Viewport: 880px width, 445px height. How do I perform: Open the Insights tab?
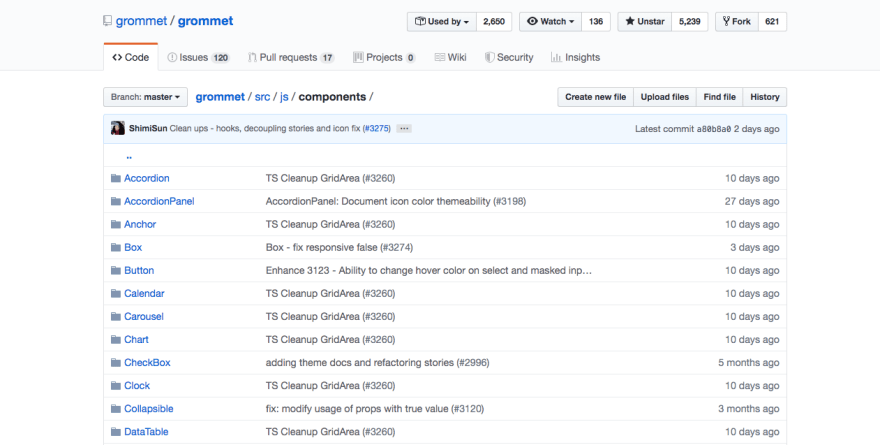(575, 57)
